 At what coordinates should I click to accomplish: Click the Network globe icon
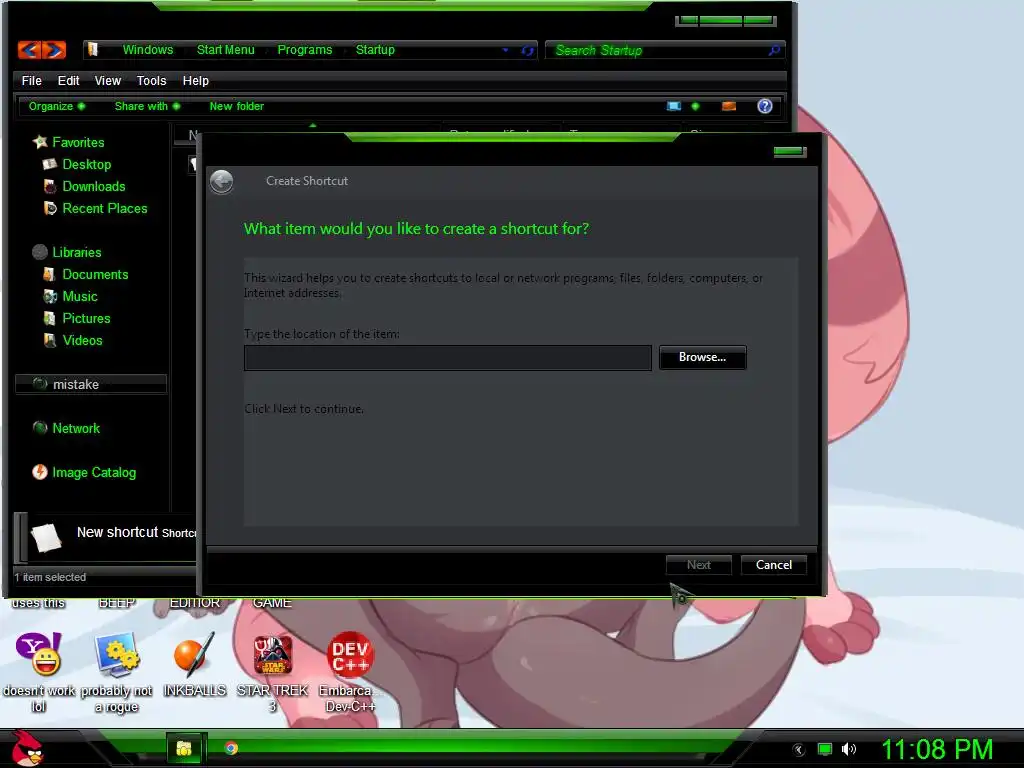pyautogui.click(x=40, y=428)
